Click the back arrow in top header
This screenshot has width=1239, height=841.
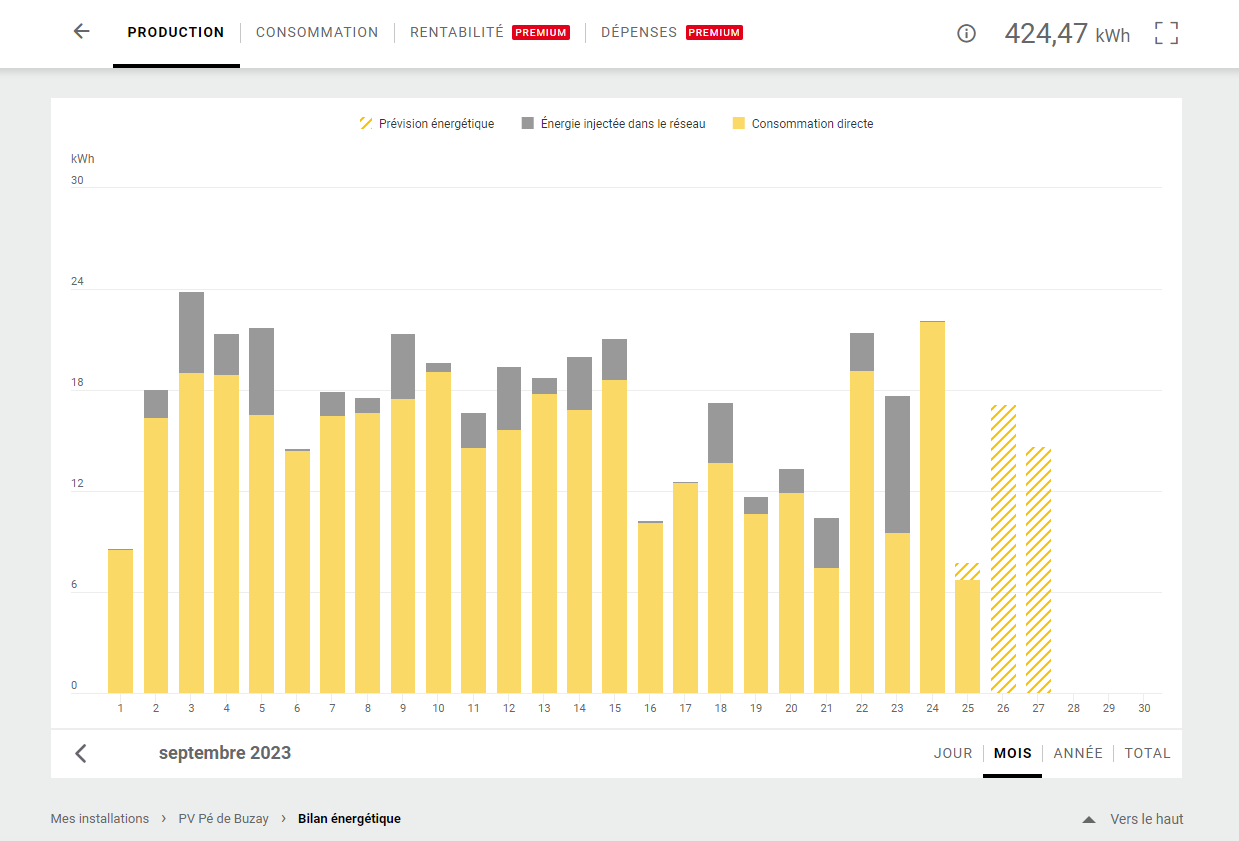(82, 32)
